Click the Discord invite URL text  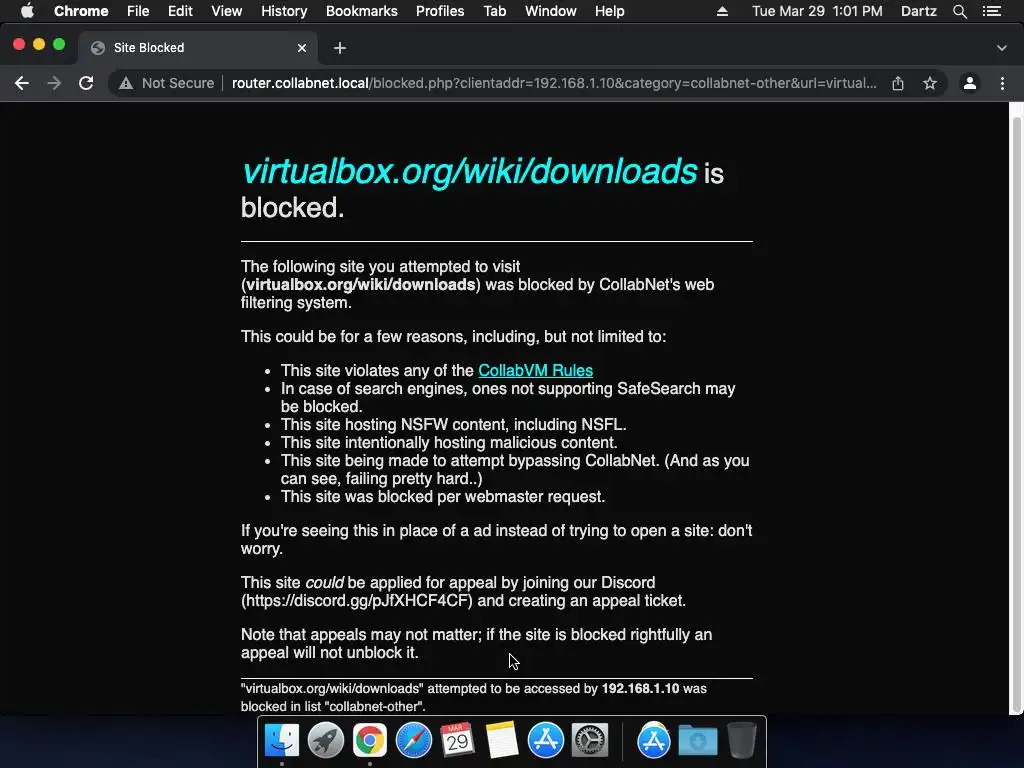pos(357,601)
